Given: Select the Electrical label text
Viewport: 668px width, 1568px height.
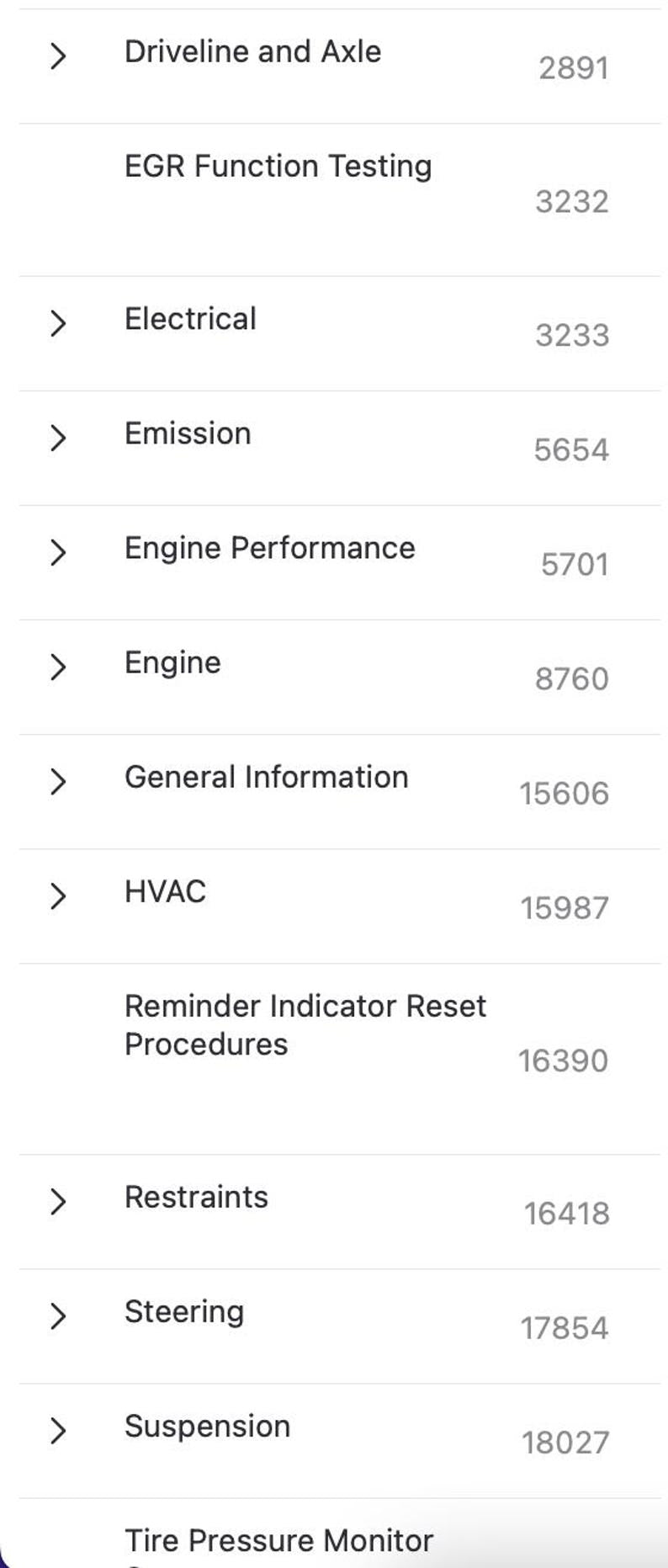Looking at the screenshot, I should [x=190, y=319].
